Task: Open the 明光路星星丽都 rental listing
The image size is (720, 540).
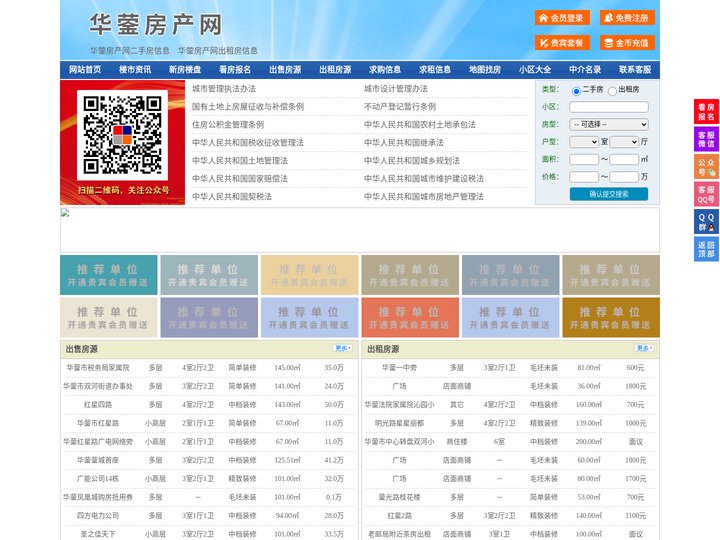Action: point(399,423)
